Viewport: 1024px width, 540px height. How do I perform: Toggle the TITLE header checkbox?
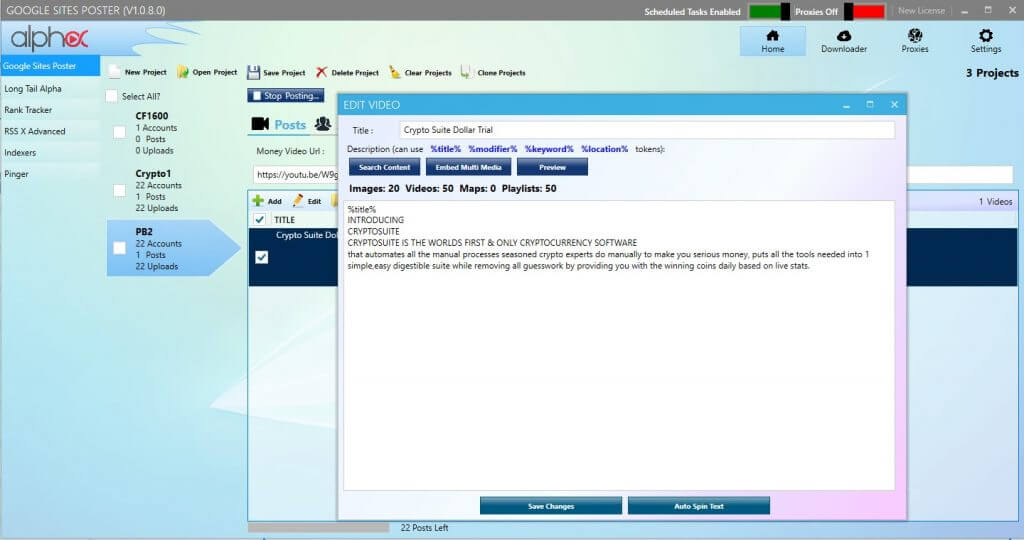coord(259,219)
